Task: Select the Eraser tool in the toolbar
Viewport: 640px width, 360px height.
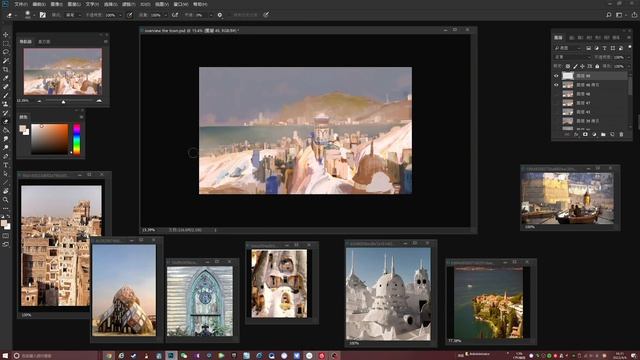Action: [x=6, y=122]
